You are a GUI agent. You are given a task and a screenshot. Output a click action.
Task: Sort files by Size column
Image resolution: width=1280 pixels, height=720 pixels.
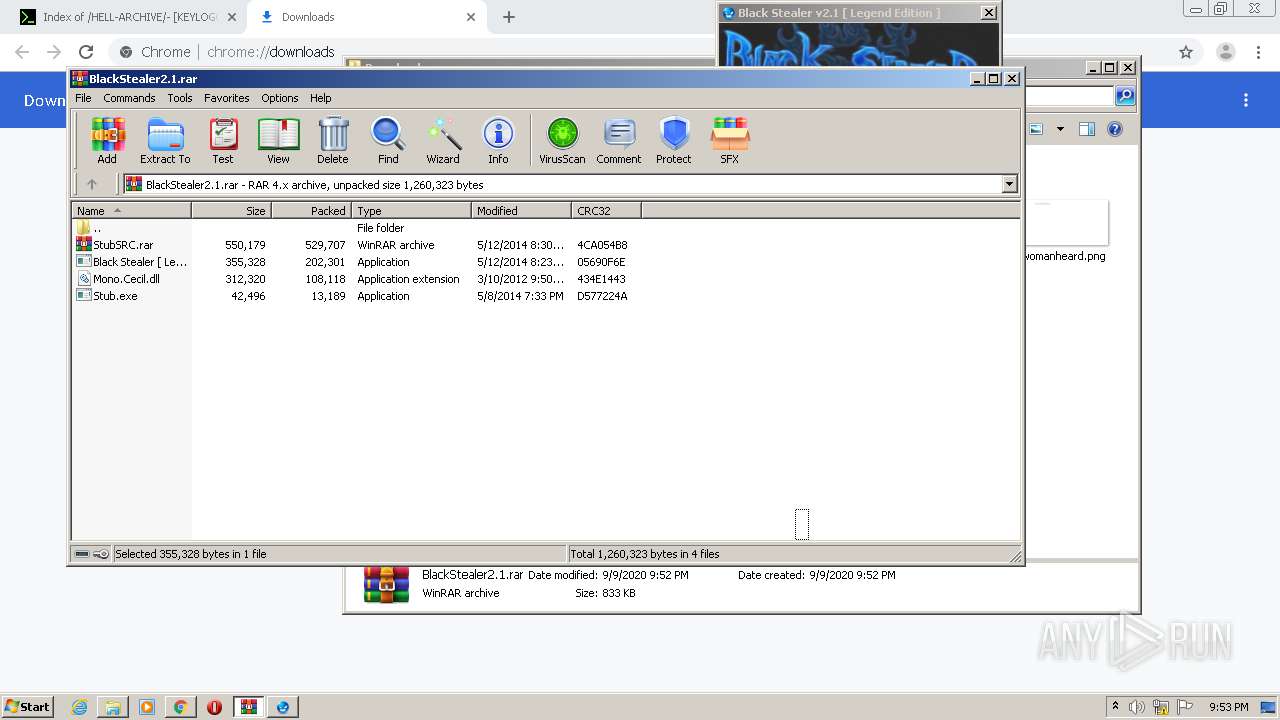coord(231,210)
